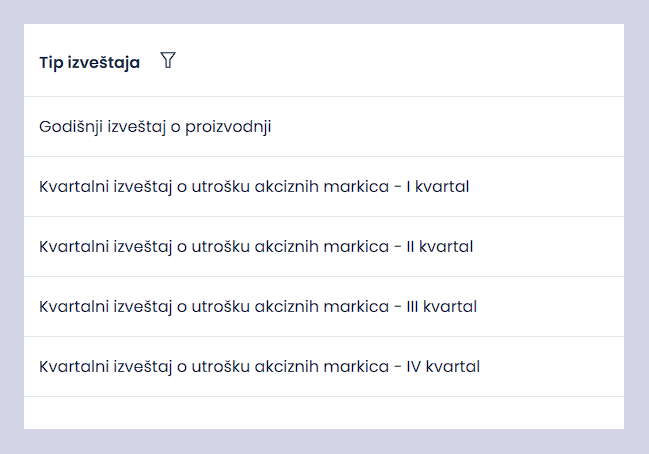Select the II kvartal akciznih markica report
Image resolution: width=649 pixels, height=454 pixels.
point(324,247)
